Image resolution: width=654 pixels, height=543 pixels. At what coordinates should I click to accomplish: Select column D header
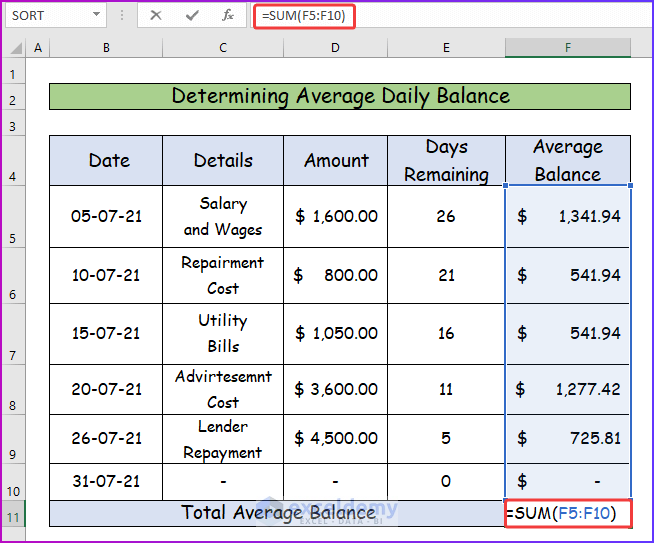pyautogui.click(x=335, y=48)
